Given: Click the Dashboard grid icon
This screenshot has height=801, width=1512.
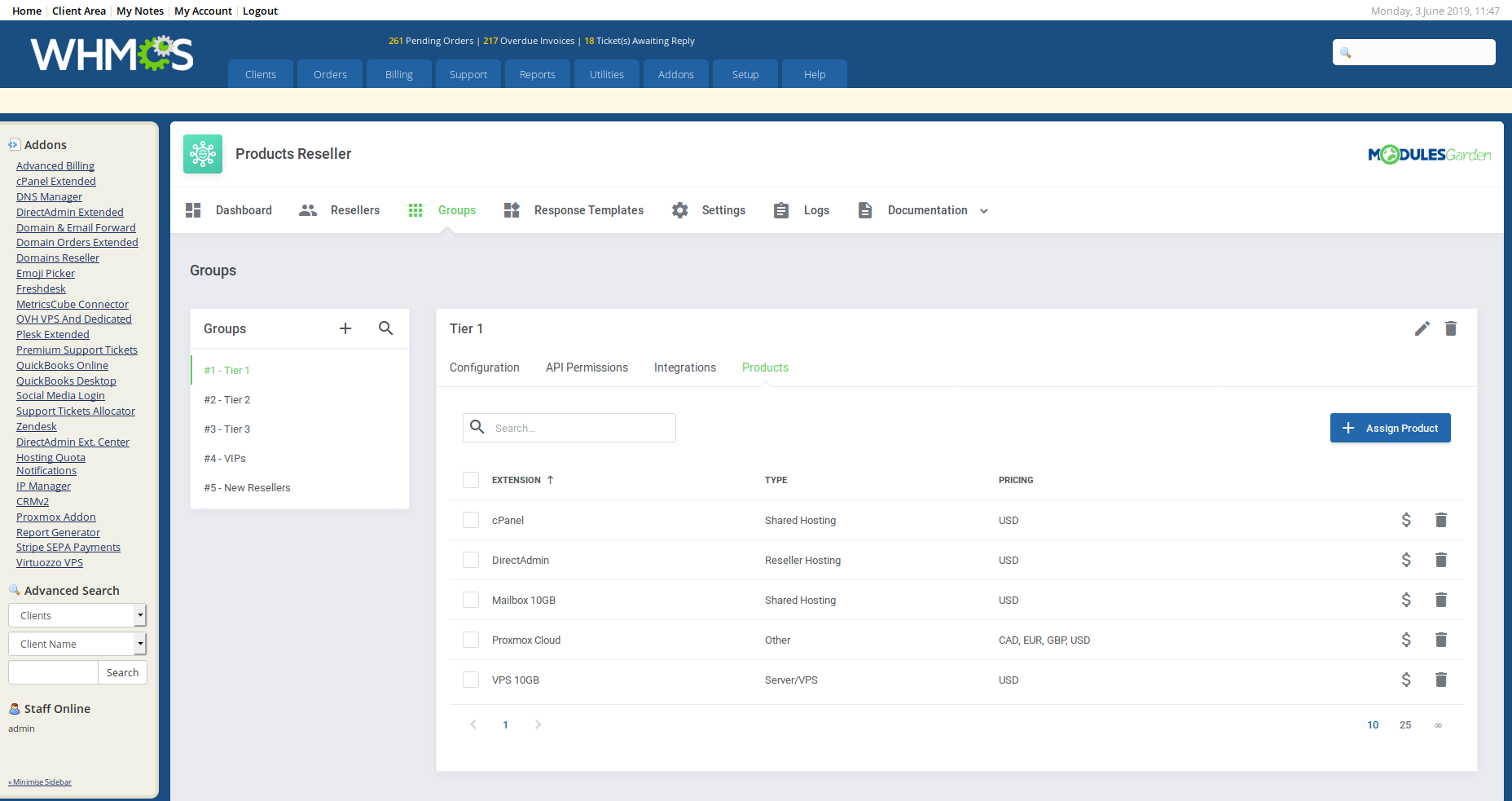Looking at the screenshot, I should pos(193,210).
